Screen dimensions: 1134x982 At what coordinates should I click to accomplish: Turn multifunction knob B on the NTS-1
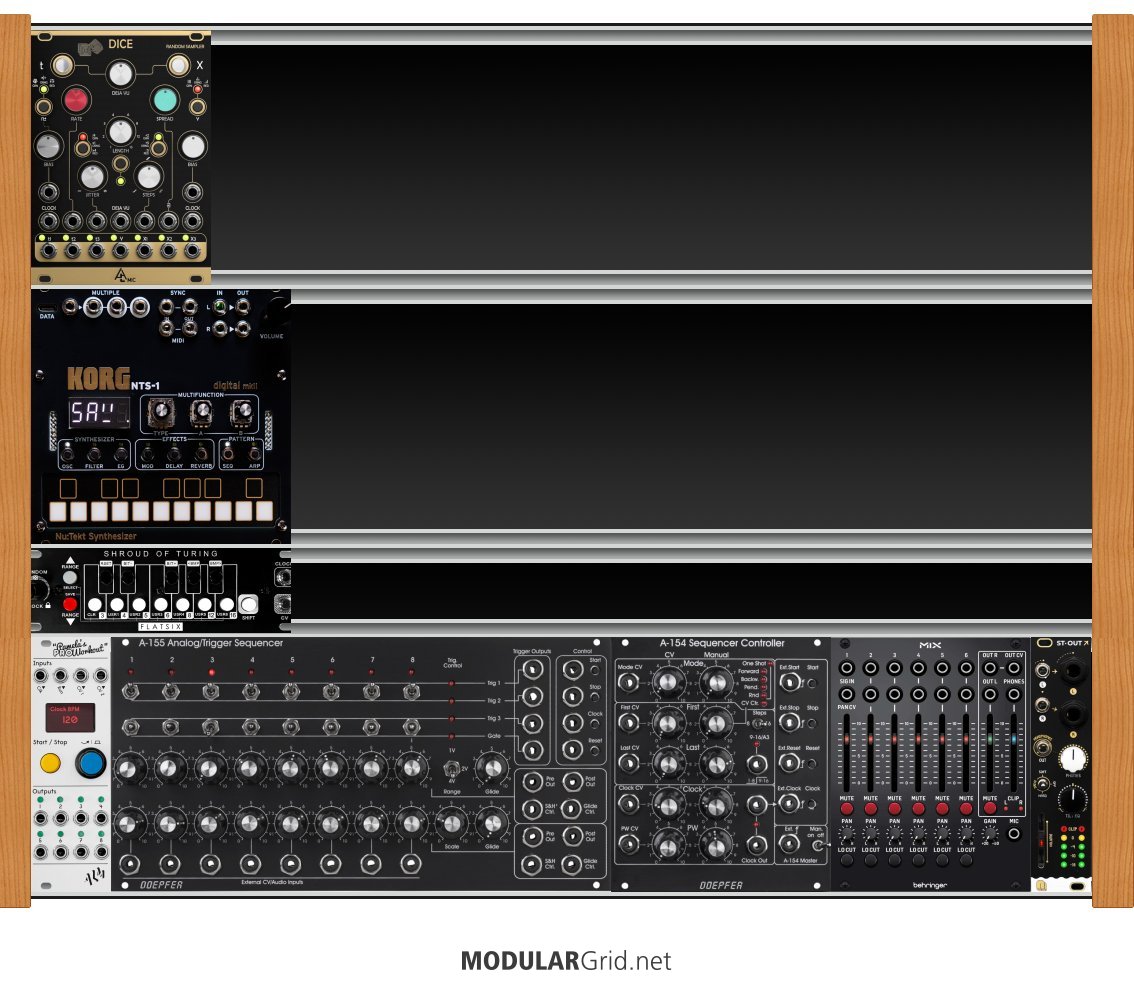[x=241, y=413]
